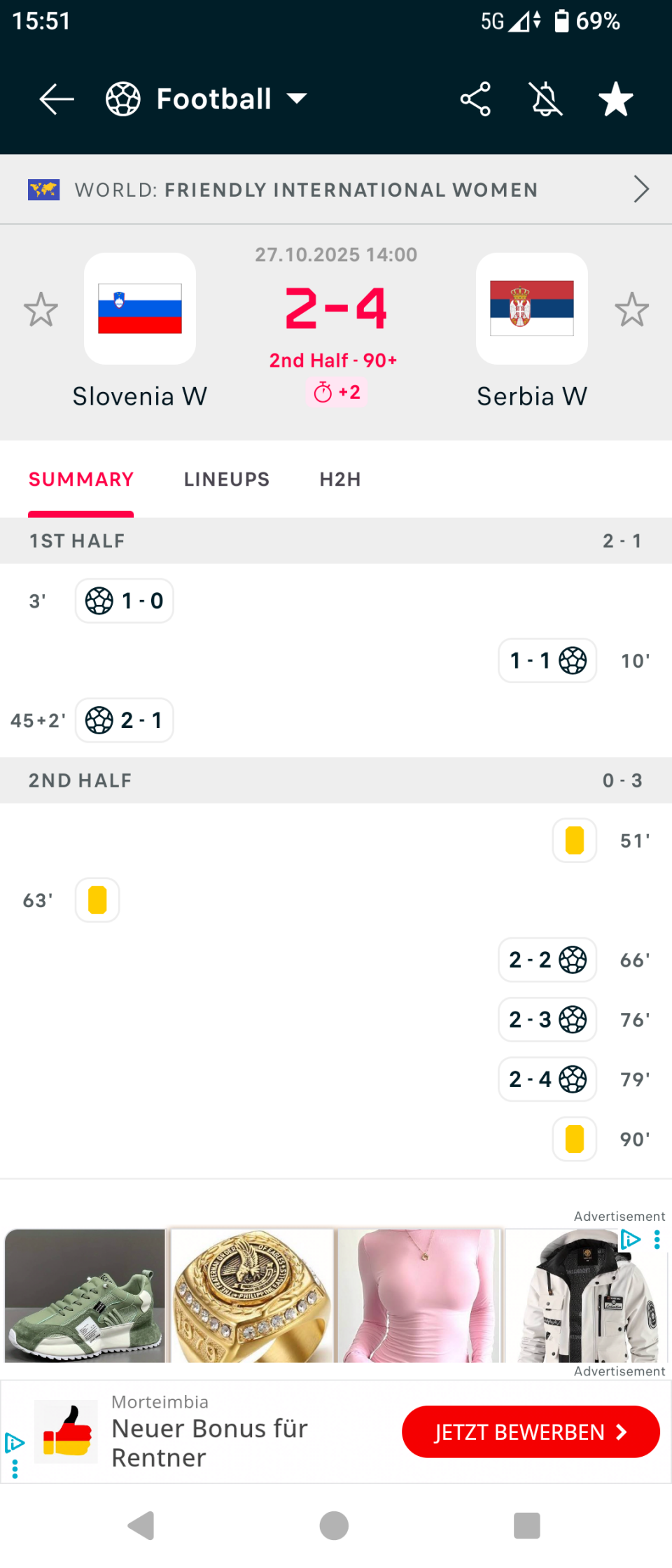
Task: Toggle the filled favorite match star
Action: pyautogui.click(x=616, y=99)
